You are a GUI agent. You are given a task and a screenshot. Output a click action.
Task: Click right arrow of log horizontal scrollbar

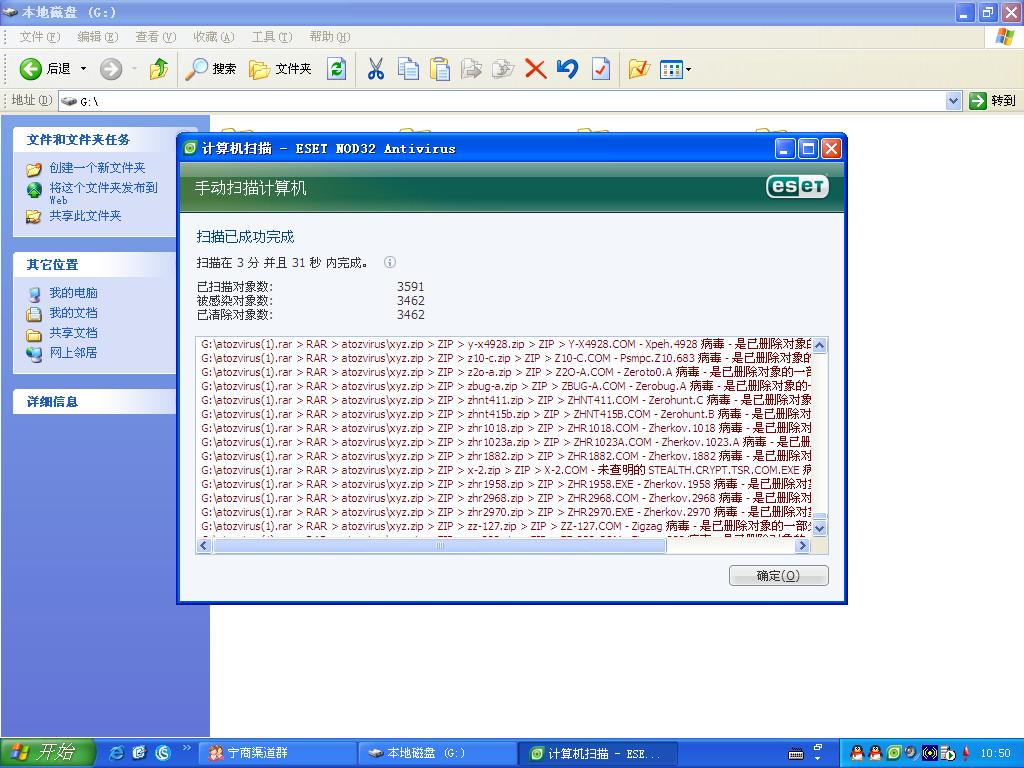coord(803,545)
